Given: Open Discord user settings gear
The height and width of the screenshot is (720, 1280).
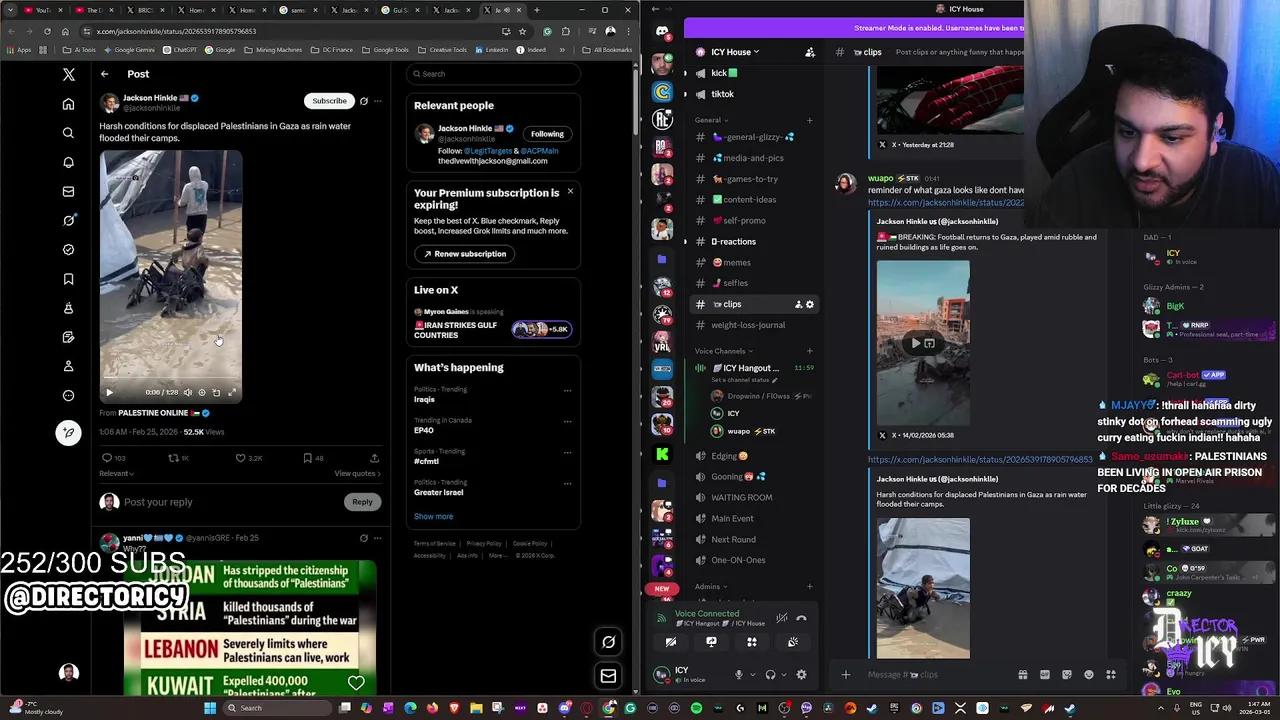Looking at the screenshot, I should point(801,675).
